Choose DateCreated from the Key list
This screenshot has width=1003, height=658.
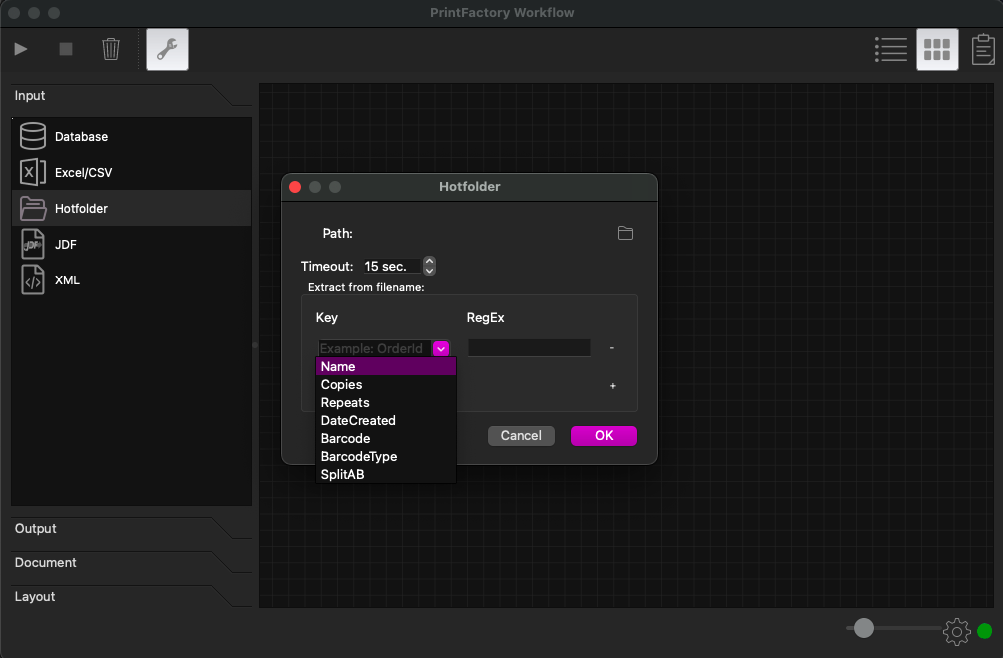point(386,420)
